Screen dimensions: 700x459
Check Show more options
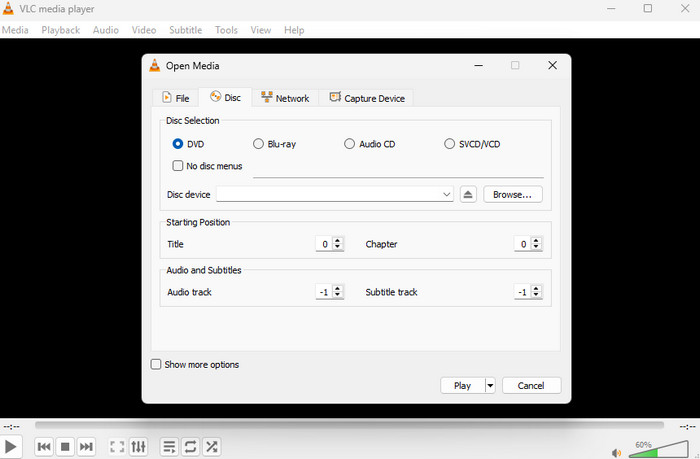(156, 364)
